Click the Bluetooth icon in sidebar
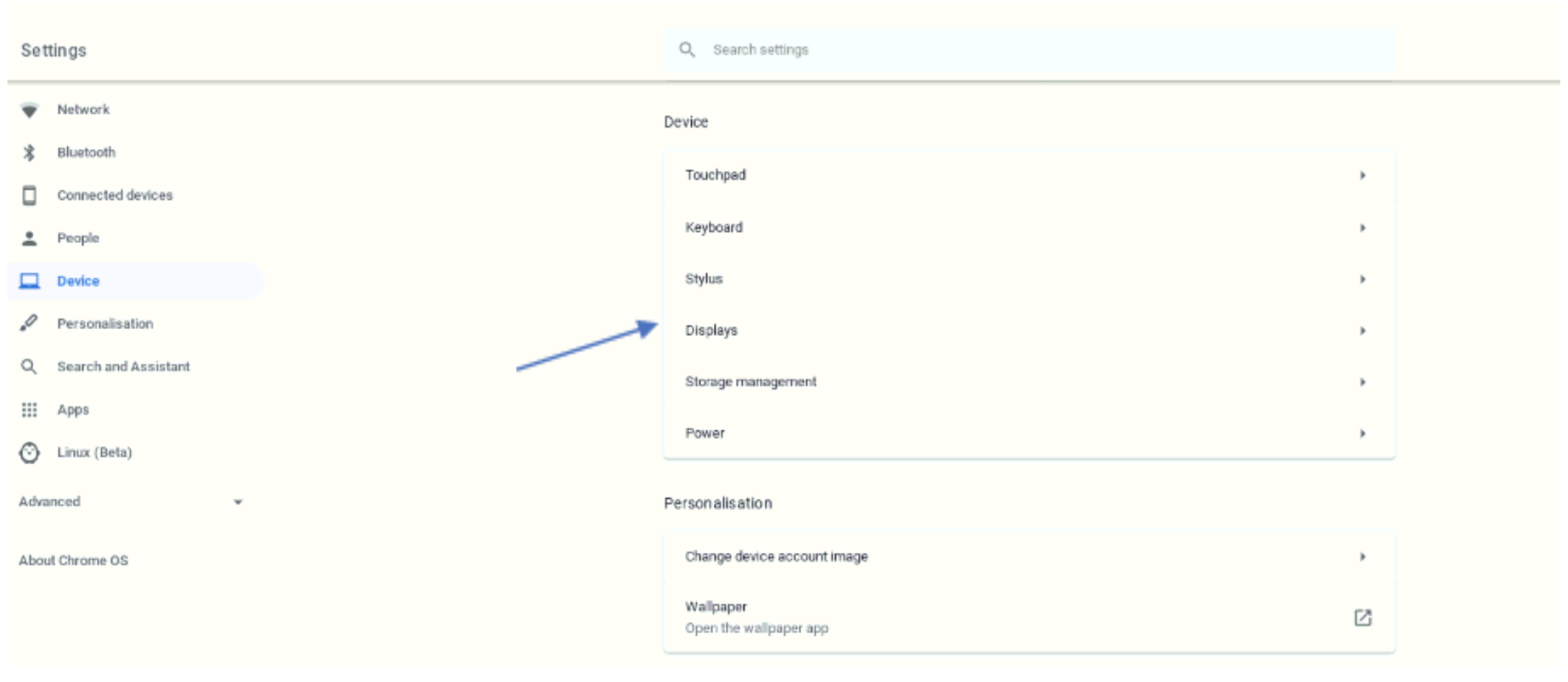This screenshot has height=682, width=1568. coord(29,153)
